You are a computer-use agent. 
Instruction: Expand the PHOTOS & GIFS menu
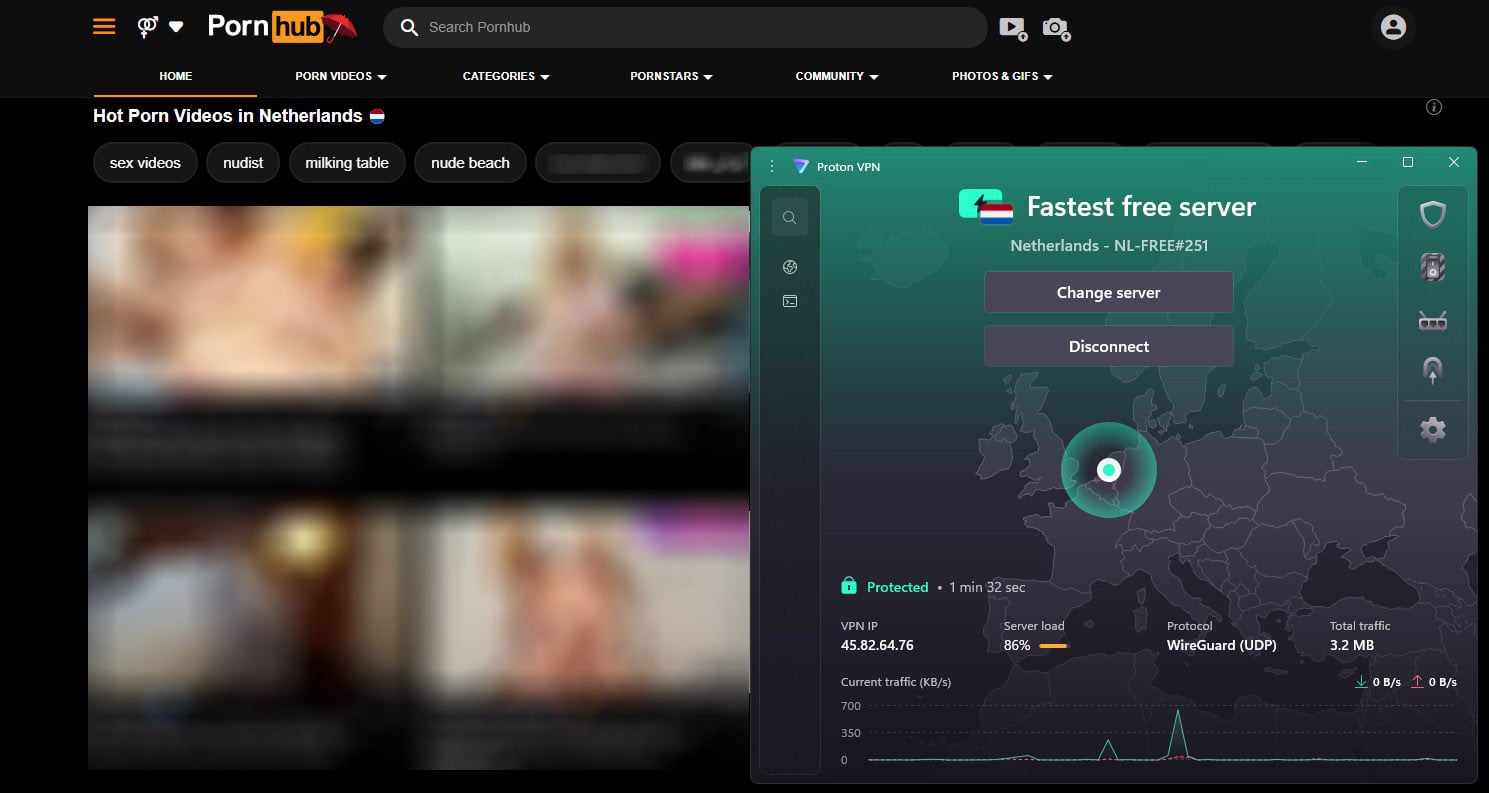pyautogui.click(x=1002, y=76)
